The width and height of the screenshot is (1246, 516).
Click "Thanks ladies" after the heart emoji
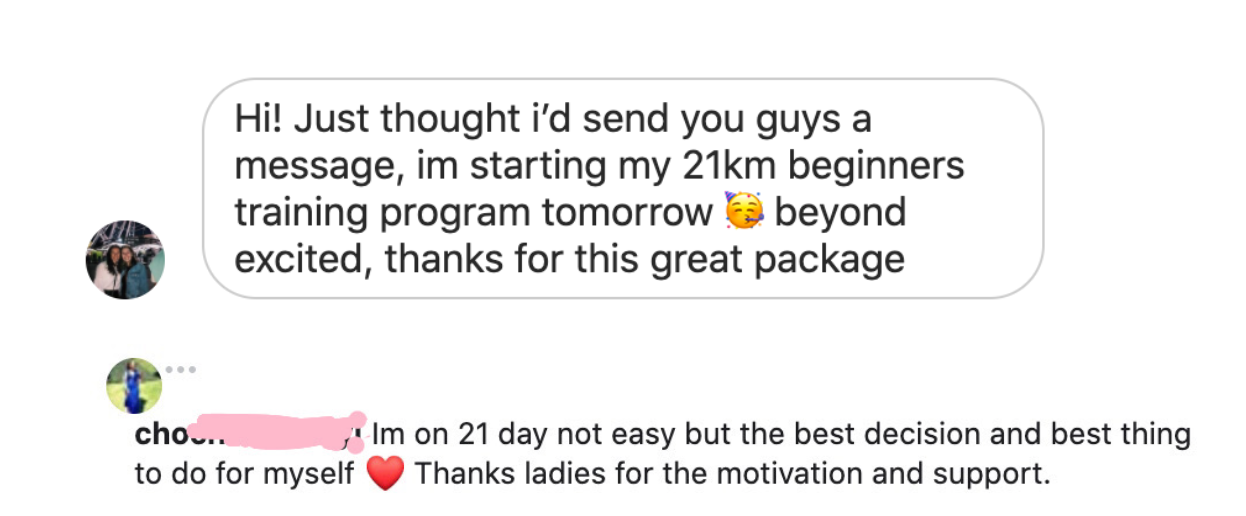tap(482, 473)
